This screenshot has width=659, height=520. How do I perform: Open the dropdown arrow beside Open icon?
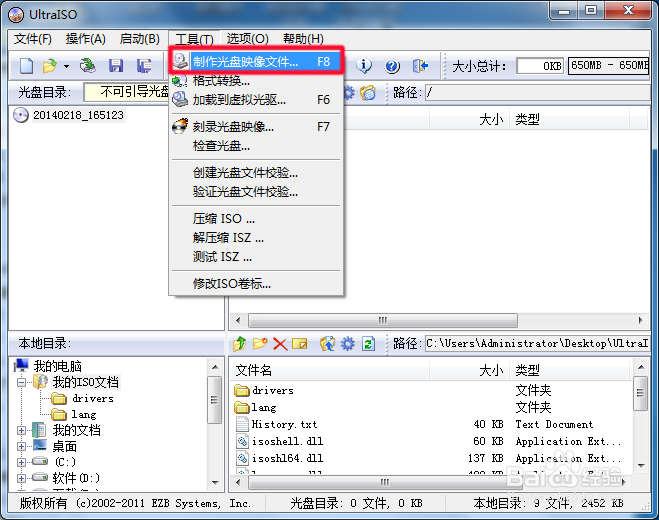click(66, 66)
